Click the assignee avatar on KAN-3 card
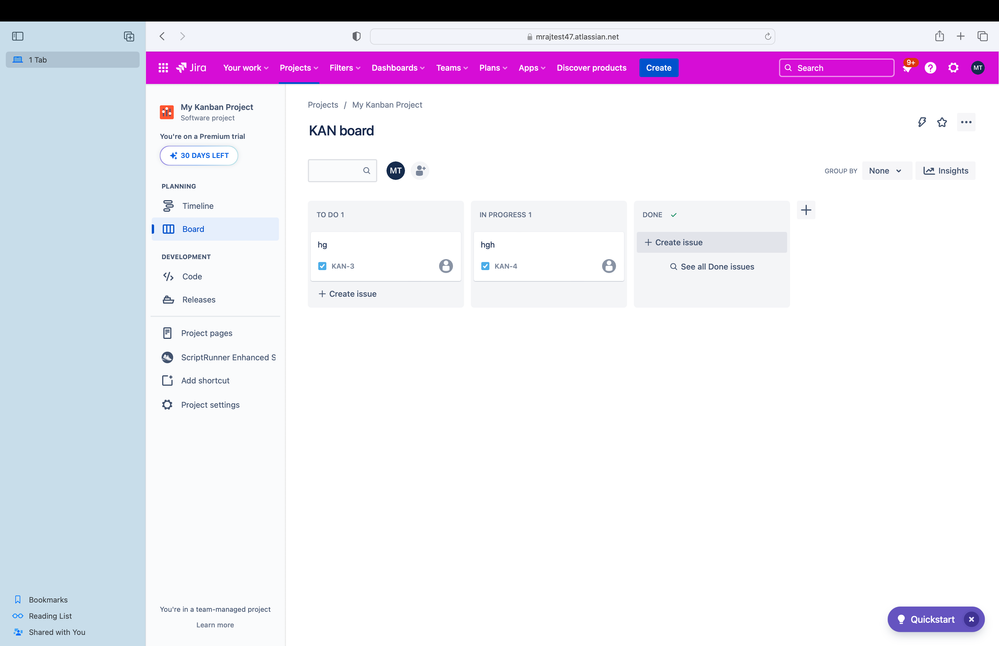999x646 pixels. [446, 266]
